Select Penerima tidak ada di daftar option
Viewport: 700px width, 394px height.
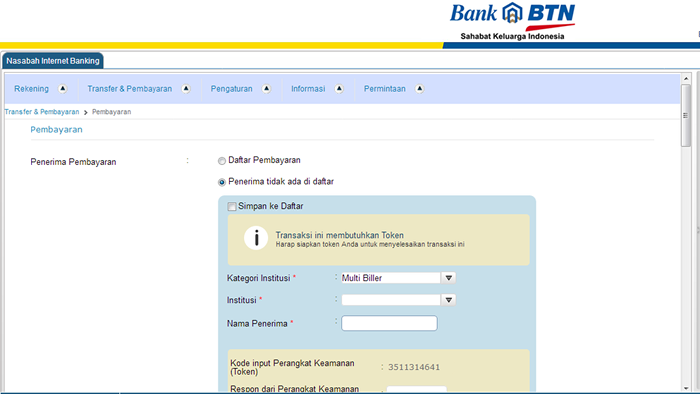pyautogui.click(x=221, y=182)
